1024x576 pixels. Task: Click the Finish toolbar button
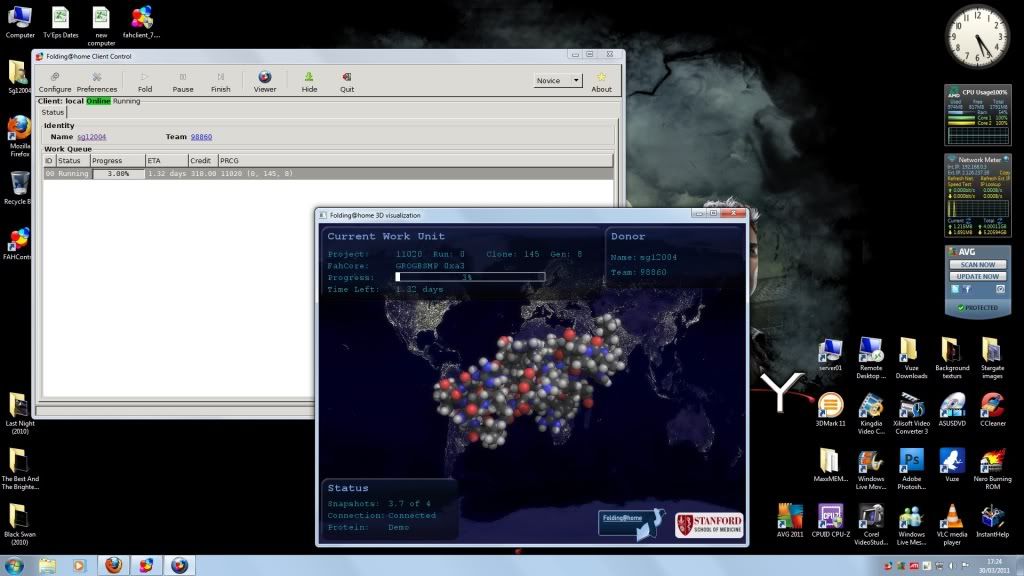[x=221, y=82]
